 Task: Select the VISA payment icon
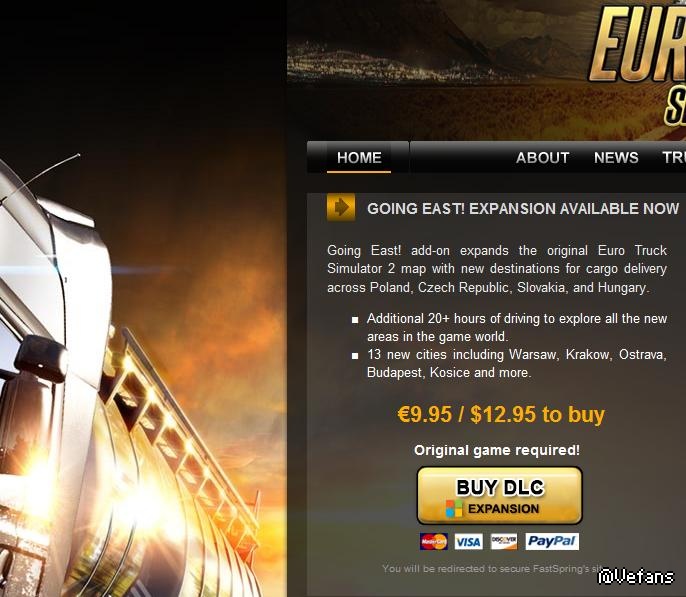468,542
